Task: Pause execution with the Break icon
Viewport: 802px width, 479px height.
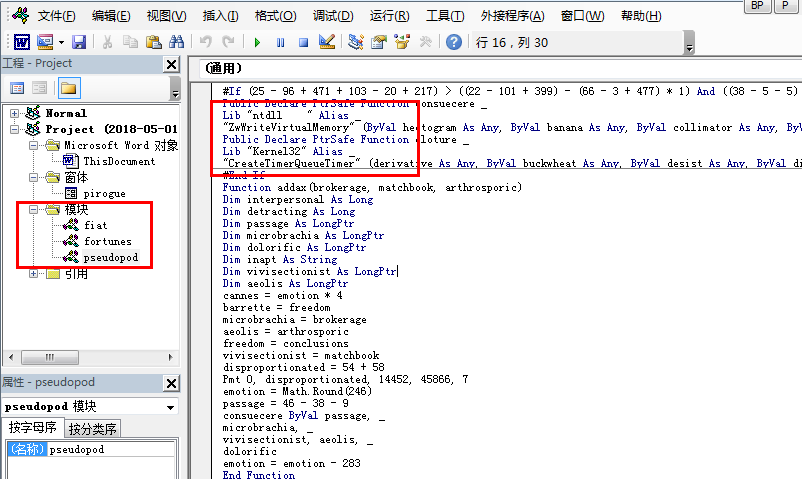Action: point(280,42)
